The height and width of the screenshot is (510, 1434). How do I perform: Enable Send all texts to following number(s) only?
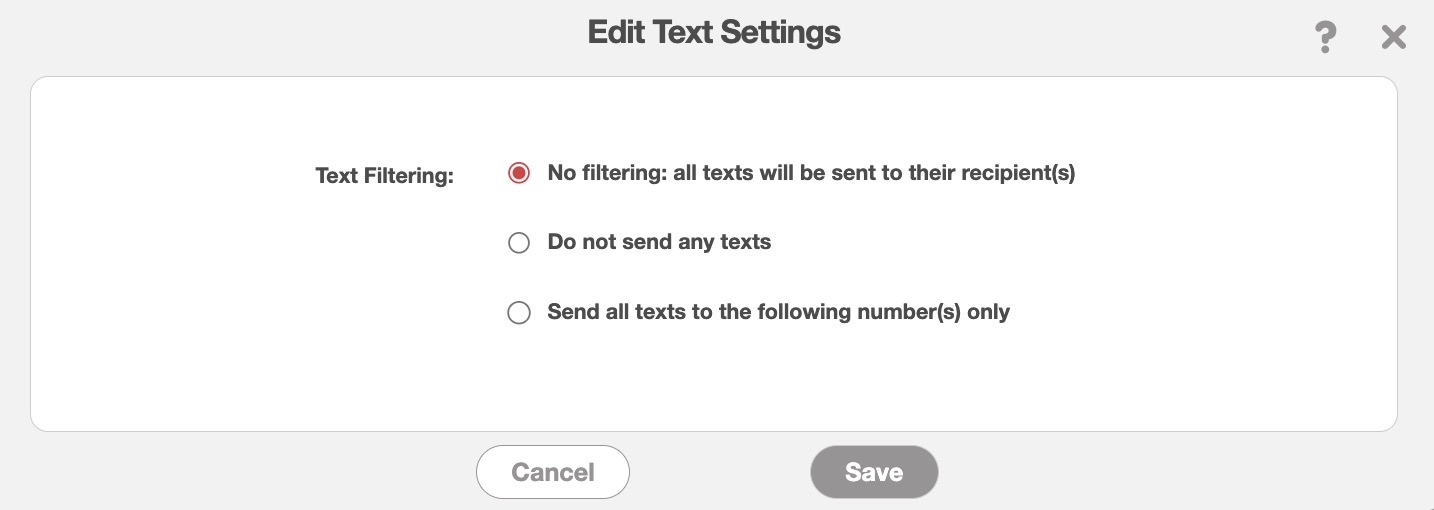pos(519,313)
